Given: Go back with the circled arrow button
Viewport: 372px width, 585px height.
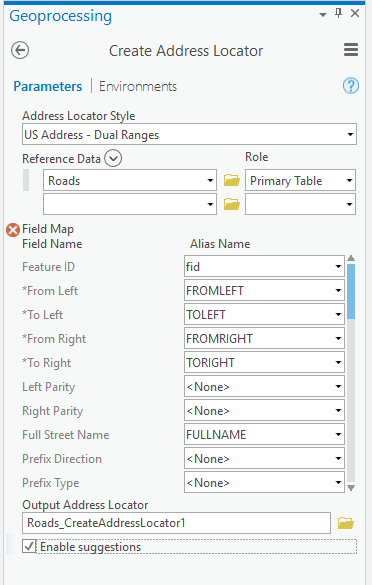Looking at the screenshot, I should (x=20, y=50).
